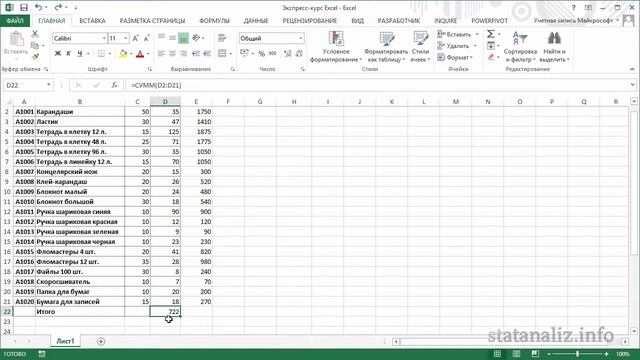Click the Cut scissors icon
The height and width of the screenshot is (360, 640).
pyautogui.click(x=35, y=34)
